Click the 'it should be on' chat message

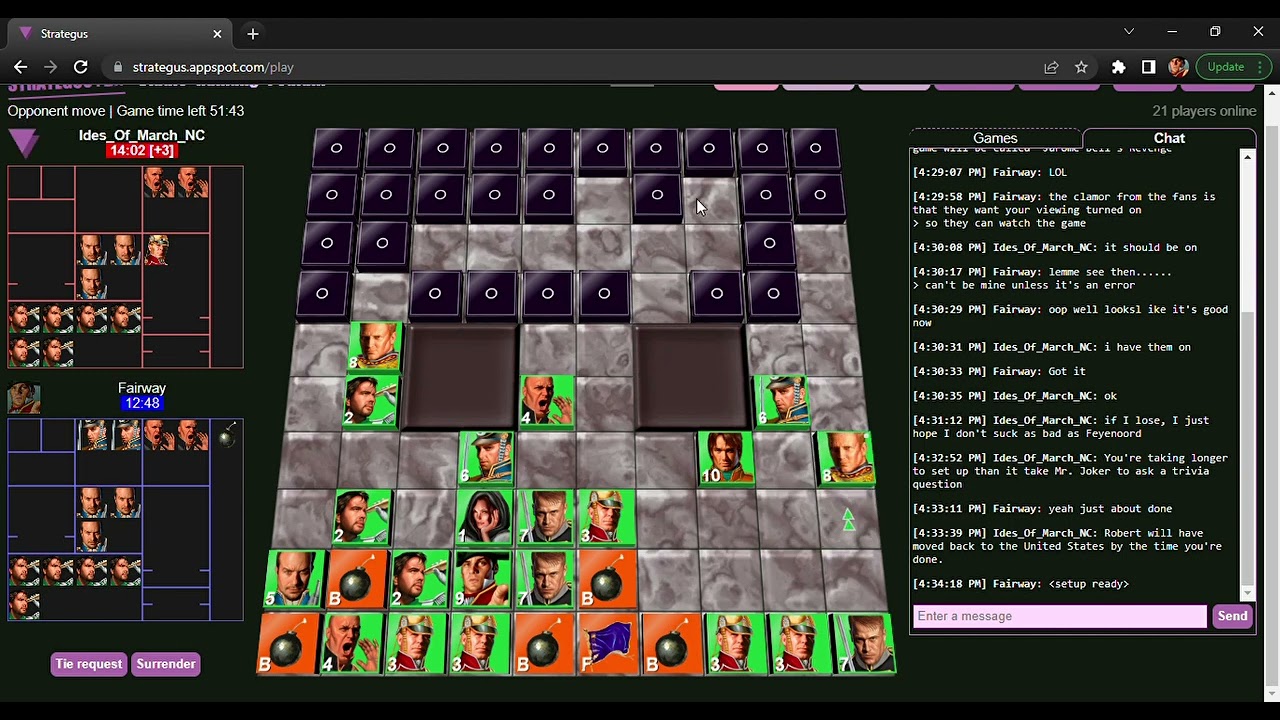[1150, 247]
